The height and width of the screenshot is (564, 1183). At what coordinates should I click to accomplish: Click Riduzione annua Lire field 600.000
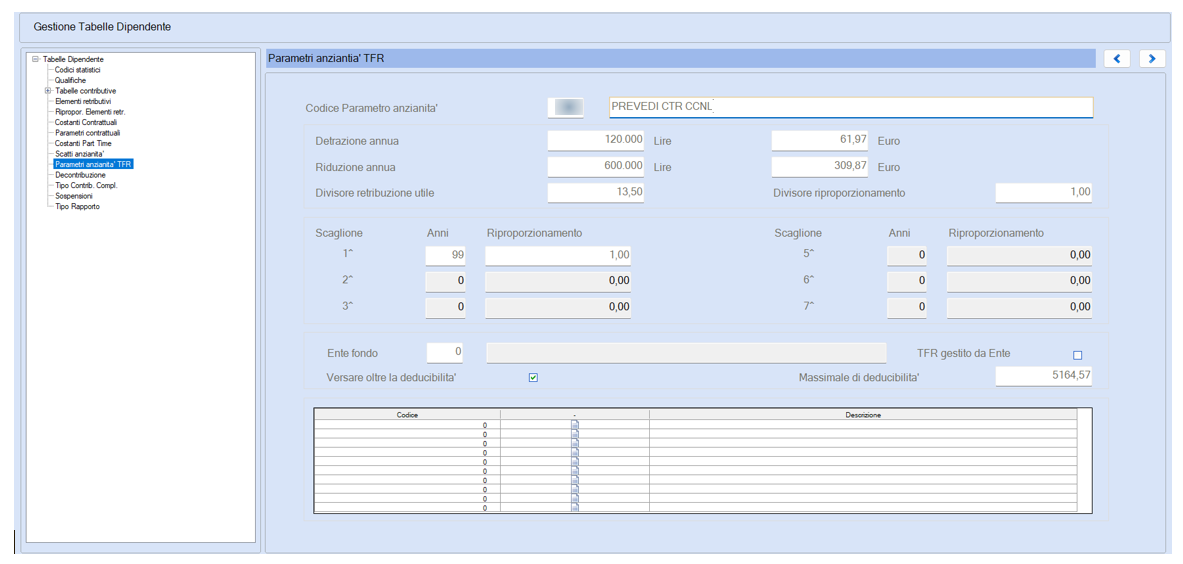596,167
